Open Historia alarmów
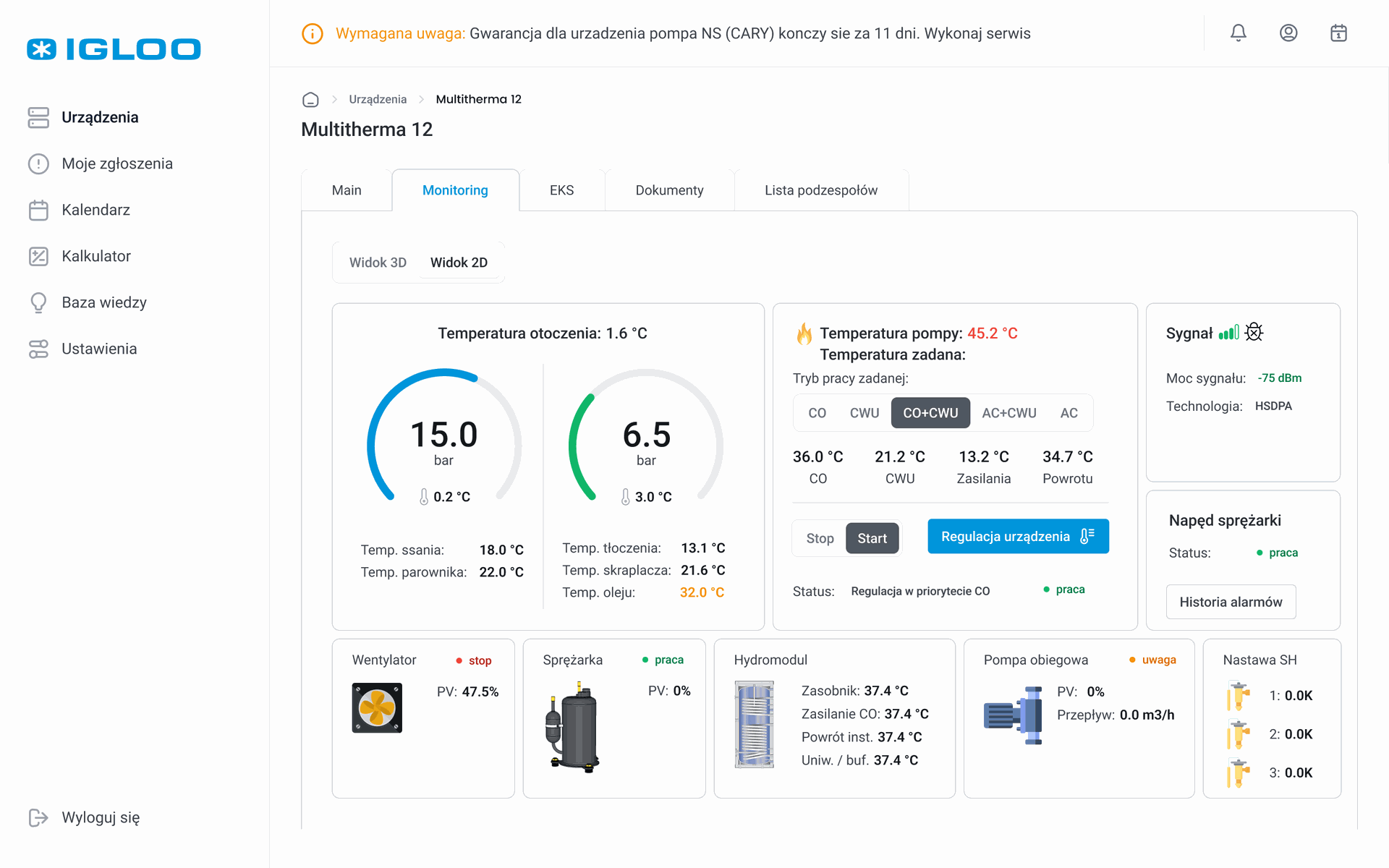 pyautogui.click(x=1230, y=602)
